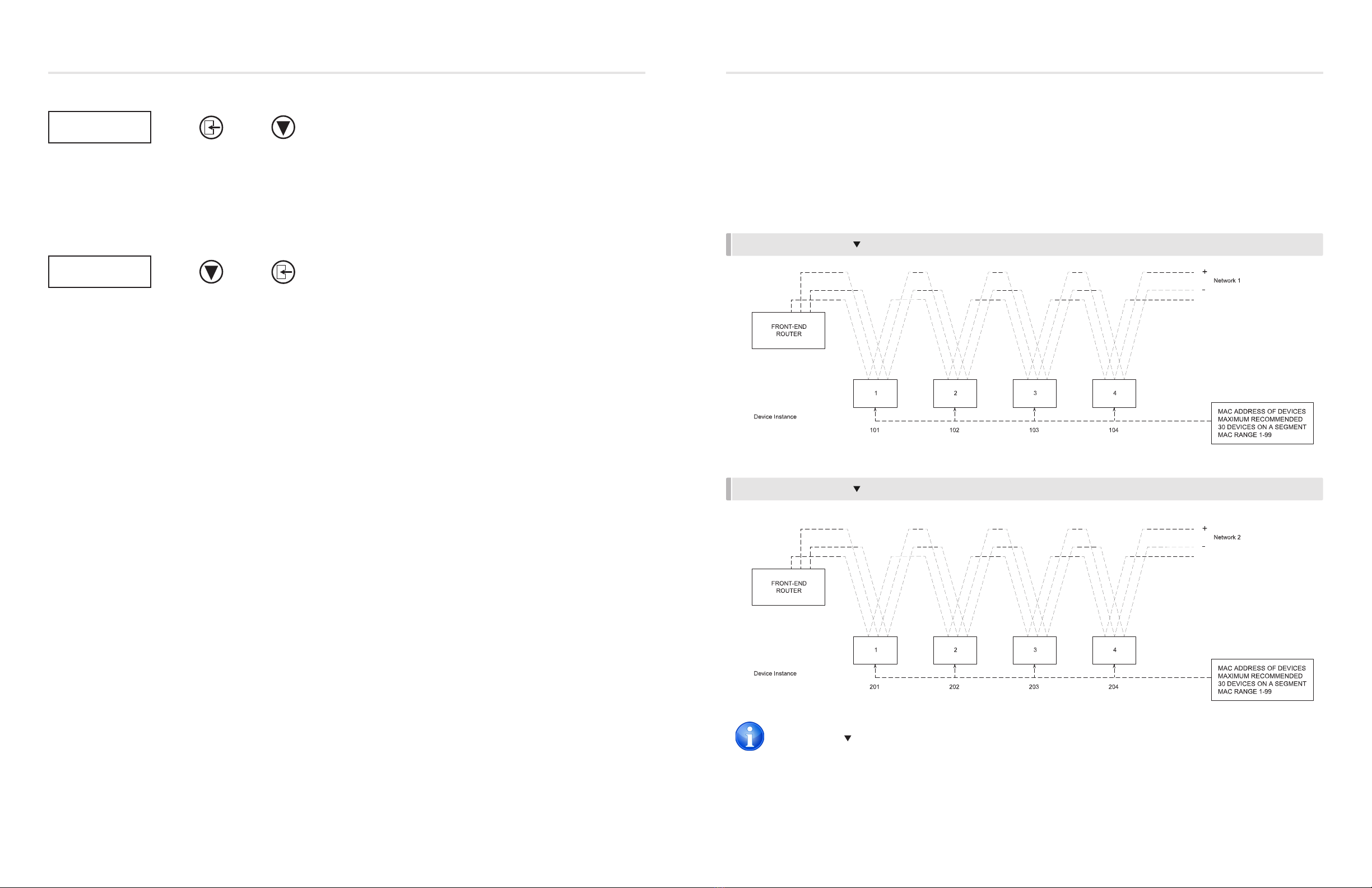Click 'Device Instance' label in Network 2 diagram
This screenshot has width=1372, height=888.
[775, 673]
